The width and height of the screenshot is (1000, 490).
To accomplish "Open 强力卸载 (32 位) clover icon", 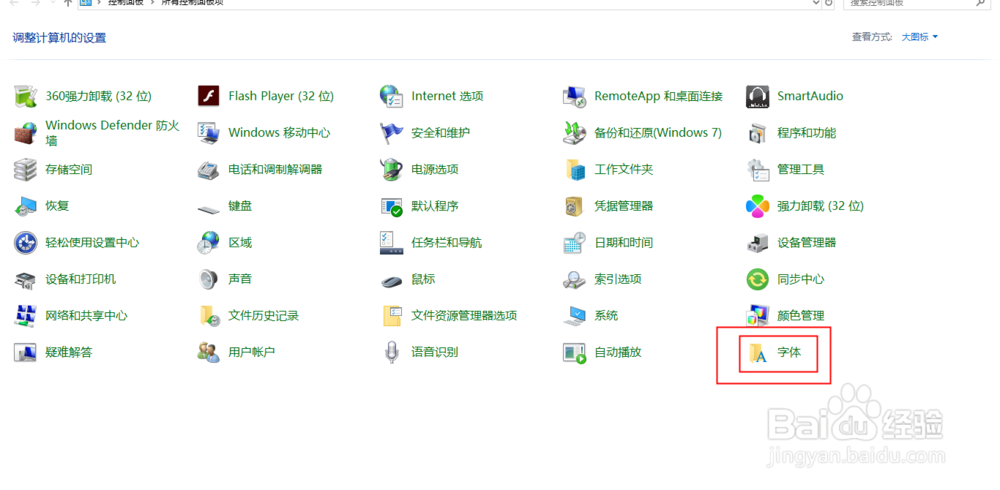I will point(757,206).
